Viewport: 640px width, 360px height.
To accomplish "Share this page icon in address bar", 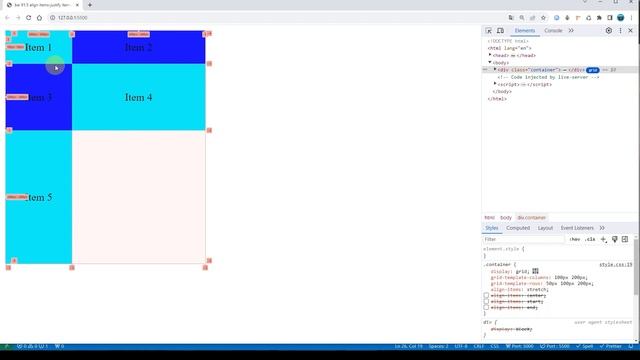I will [x=533, y=18].
